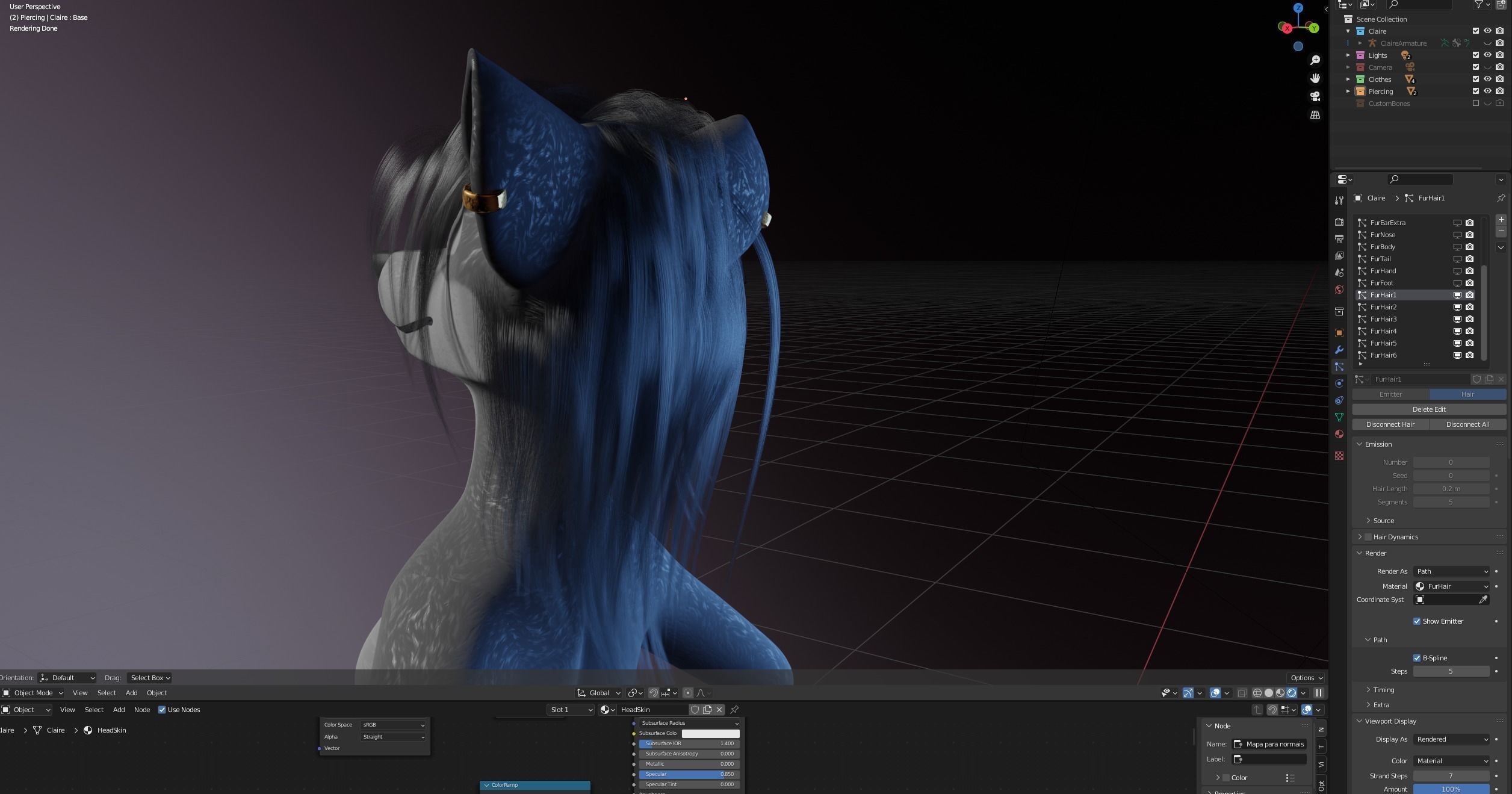Toggle FurBody render visibility camera icon

(x=1469, y=247)
